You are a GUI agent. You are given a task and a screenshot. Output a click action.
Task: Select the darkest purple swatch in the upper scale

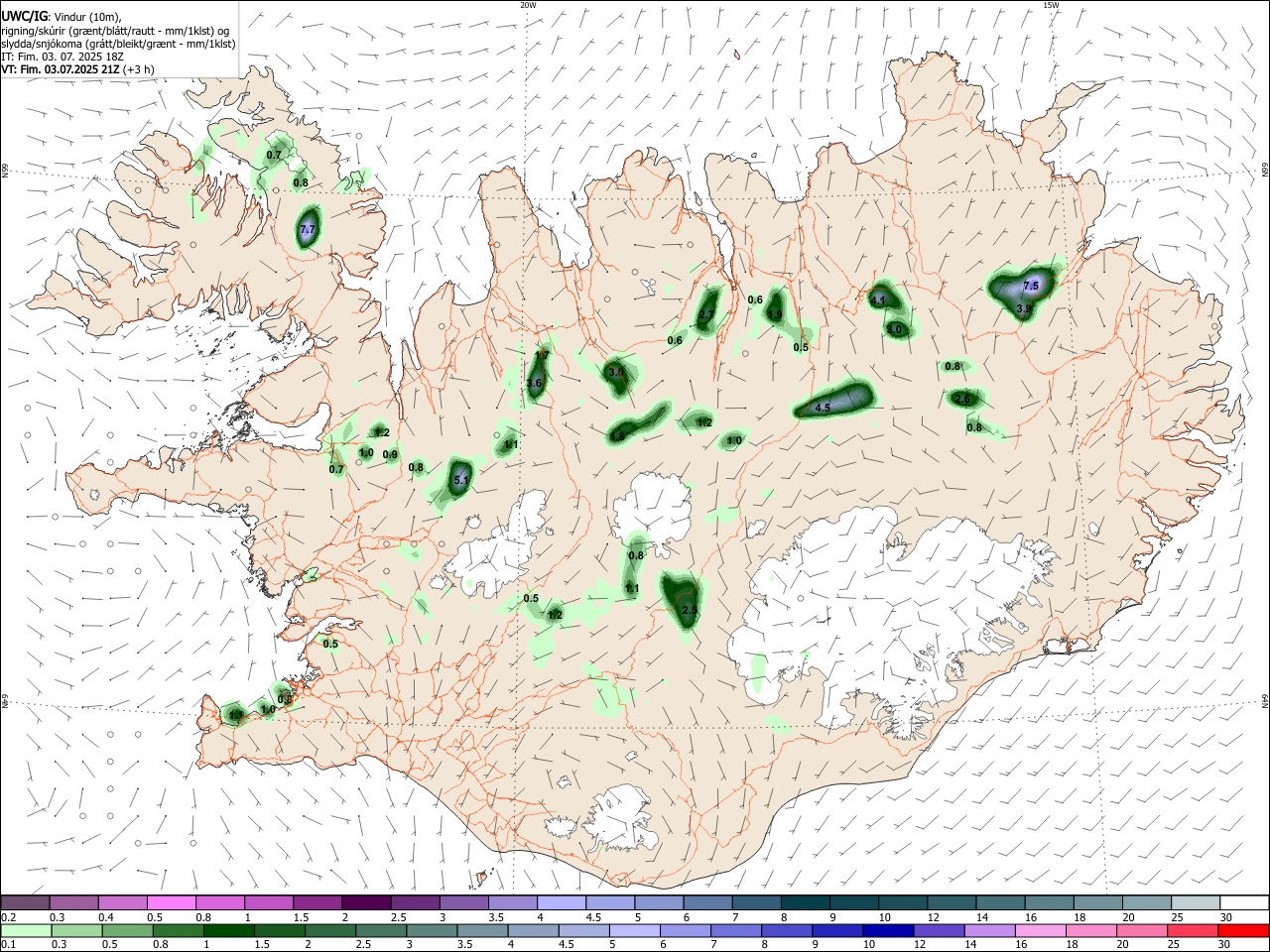[x=365, y=902]
